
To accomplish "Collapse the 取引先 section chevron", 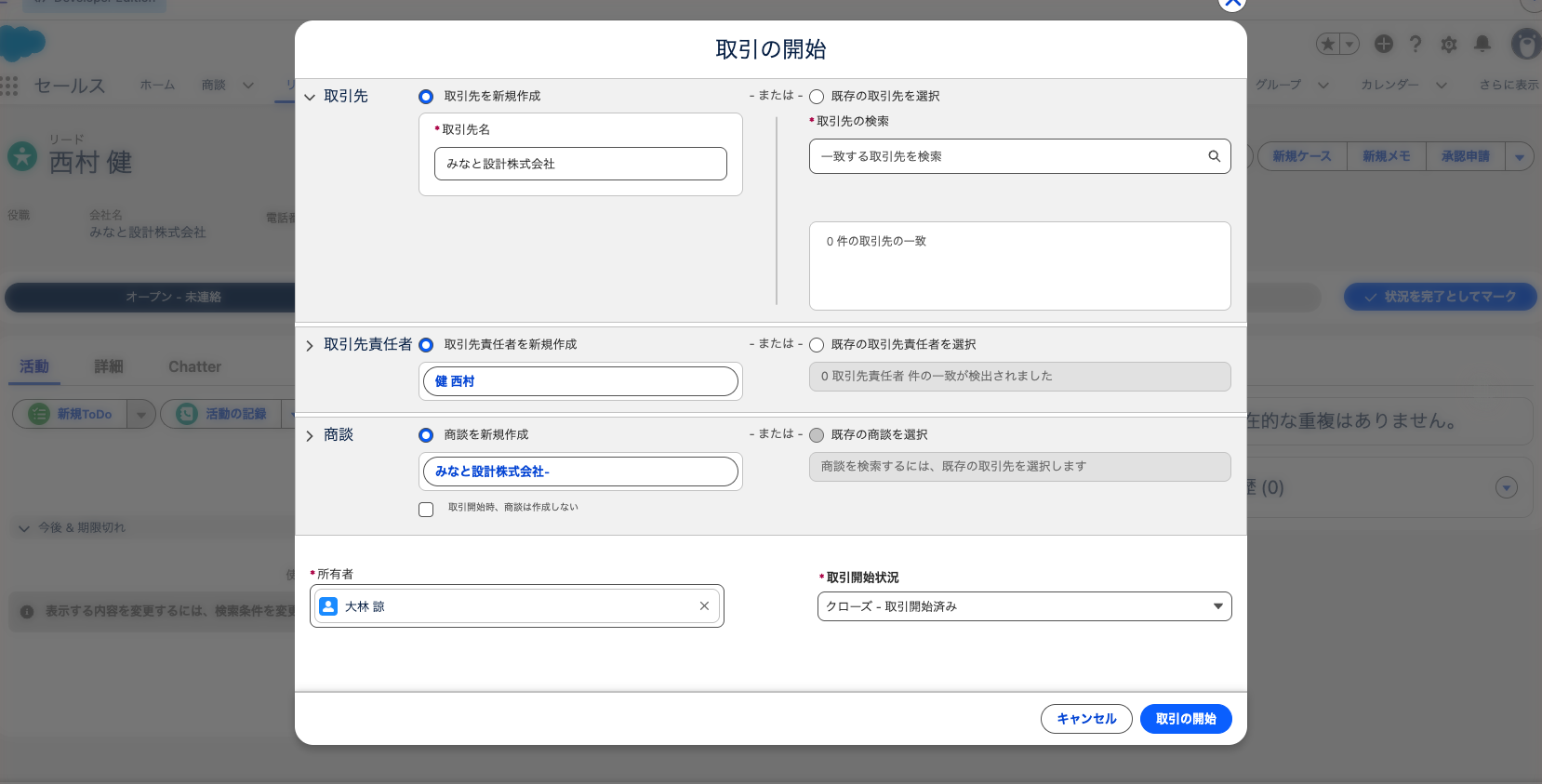I will [310, 97].
